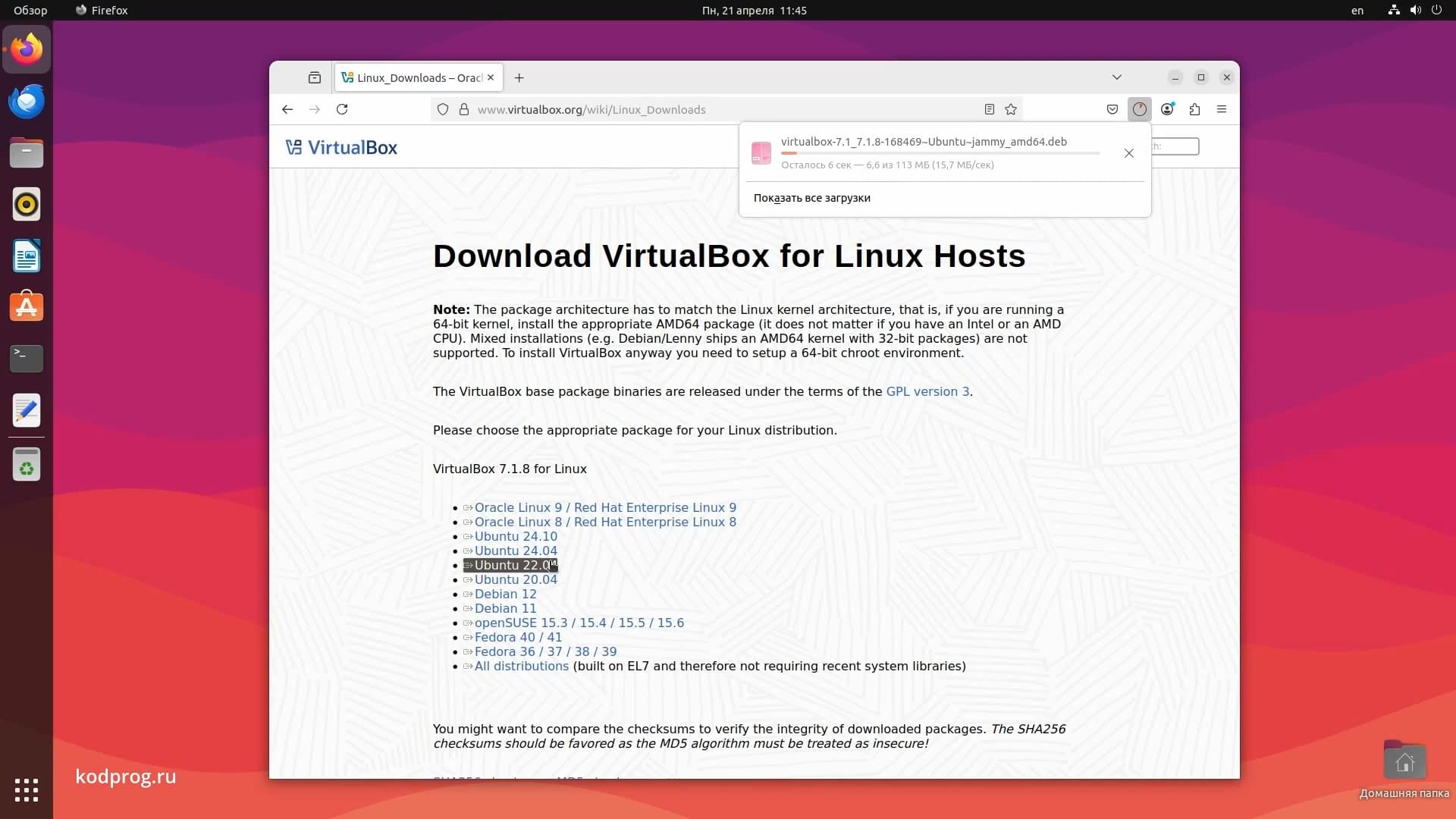Open the Firefox app menu in top bar
The width and height of the screenshot is (1456, 819).
click(x=102, y=11)
